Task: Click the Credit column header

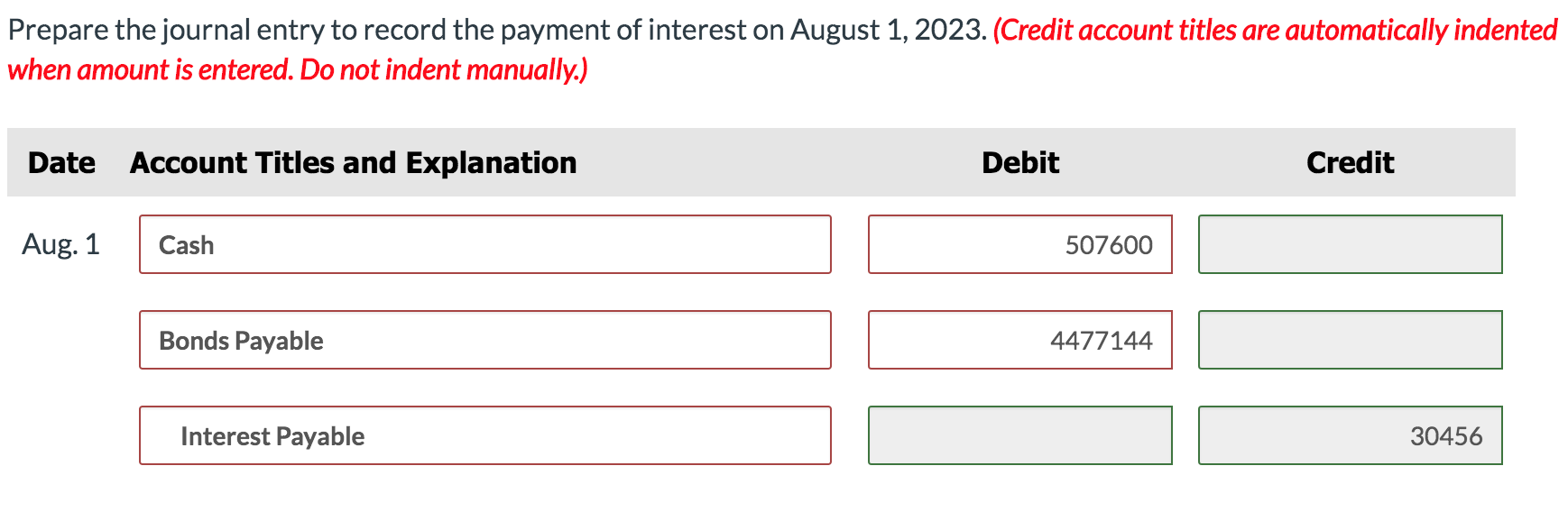Action: tap(1350, 162)
